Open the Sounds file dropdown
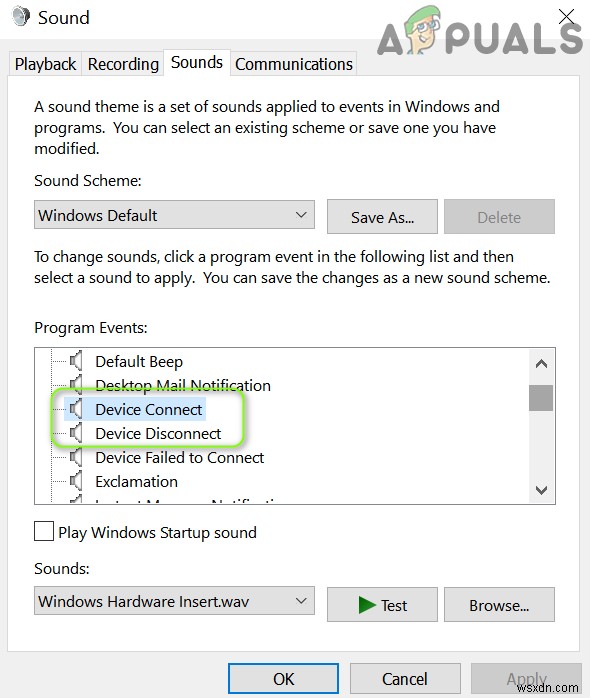This screenshot has width=590, height=698. (174, 601)
